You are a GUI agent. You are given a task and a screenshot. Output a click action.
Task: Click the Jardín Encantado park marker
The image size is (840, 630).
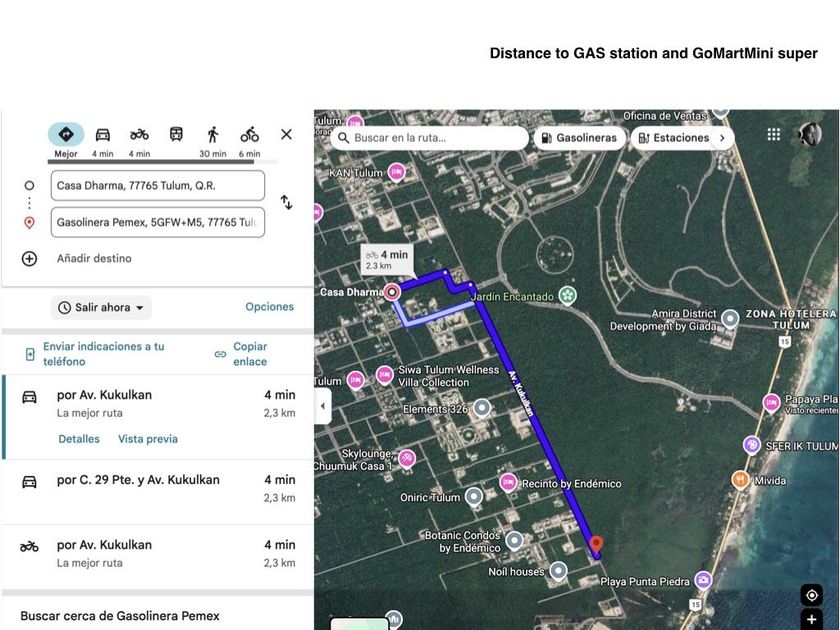coord(567,295)
